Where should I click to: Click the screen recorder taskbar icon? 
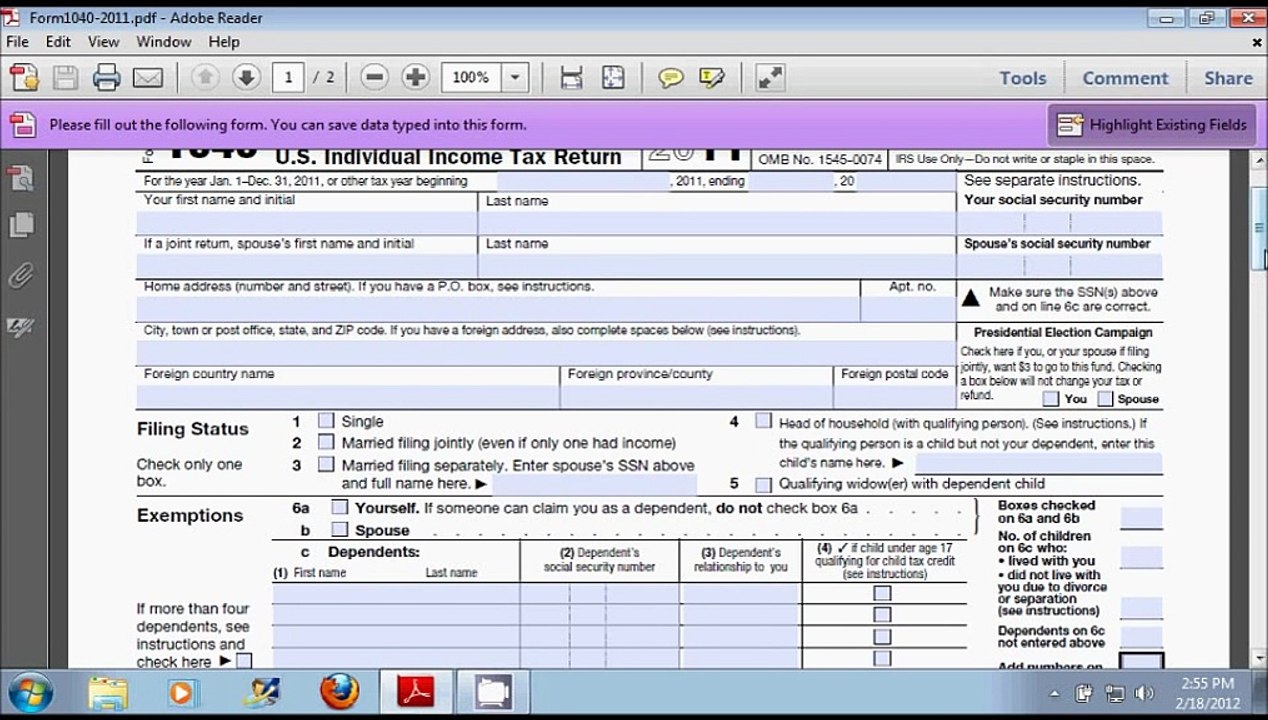493,692
